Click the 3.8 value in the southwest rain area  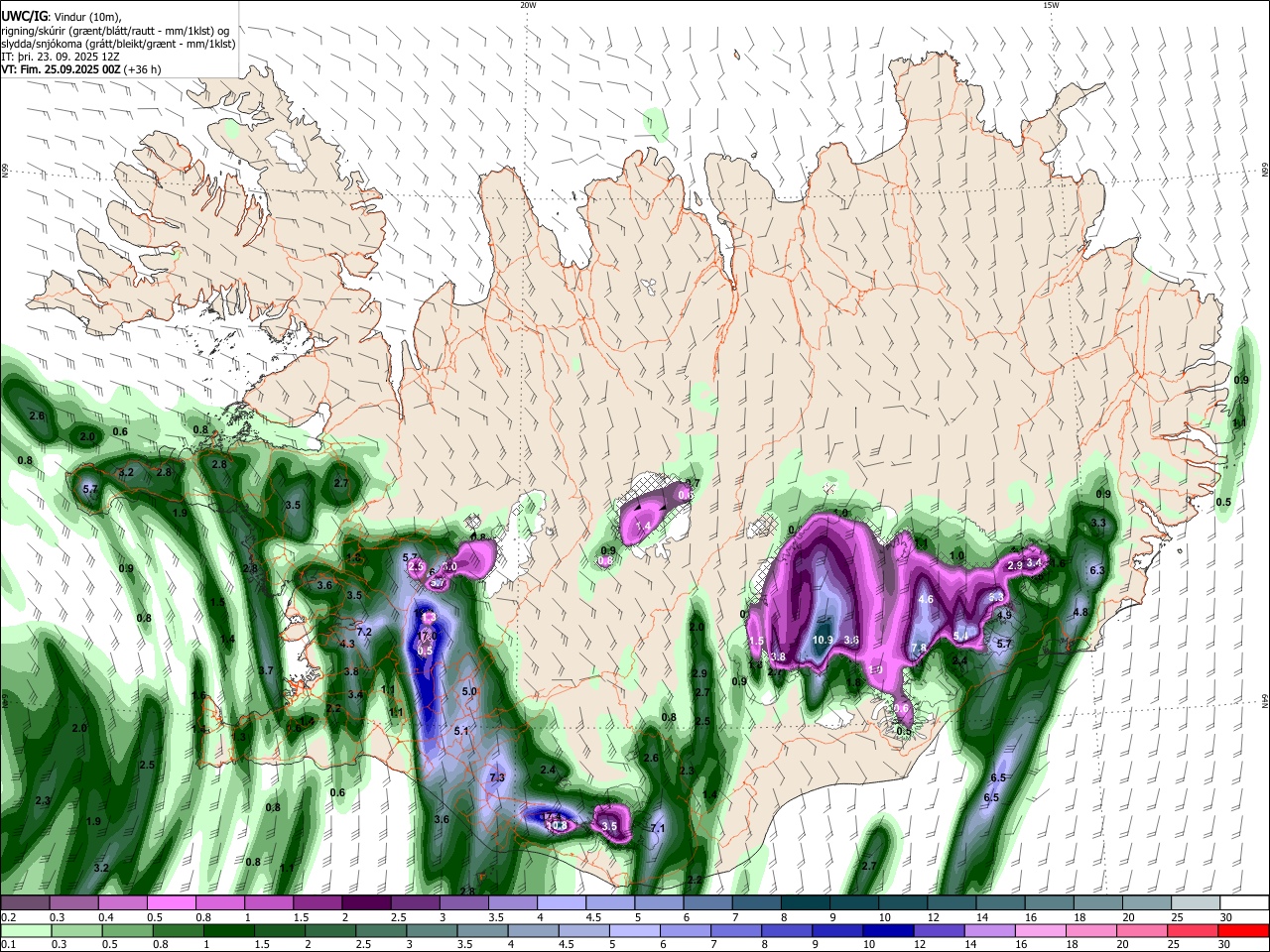351,671
